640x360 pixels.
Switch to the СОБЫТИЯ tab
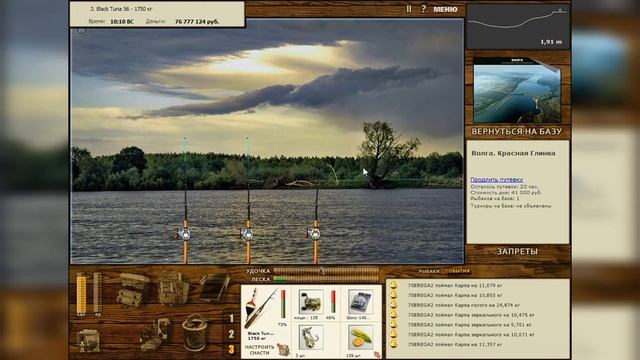458,271
